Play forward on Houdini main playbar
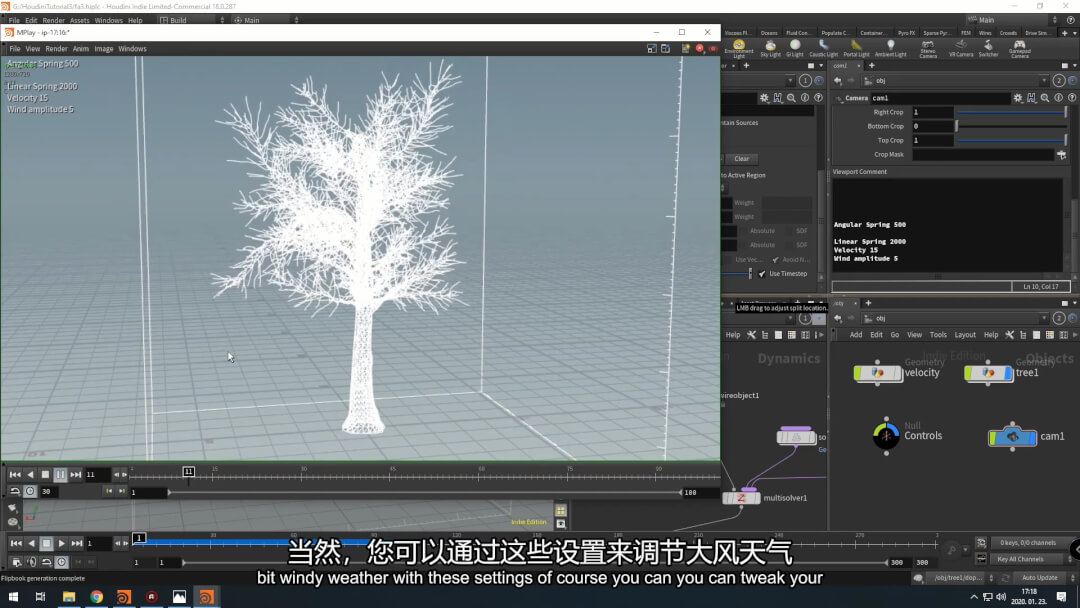1080x608 pixels. tap(61, 543)
